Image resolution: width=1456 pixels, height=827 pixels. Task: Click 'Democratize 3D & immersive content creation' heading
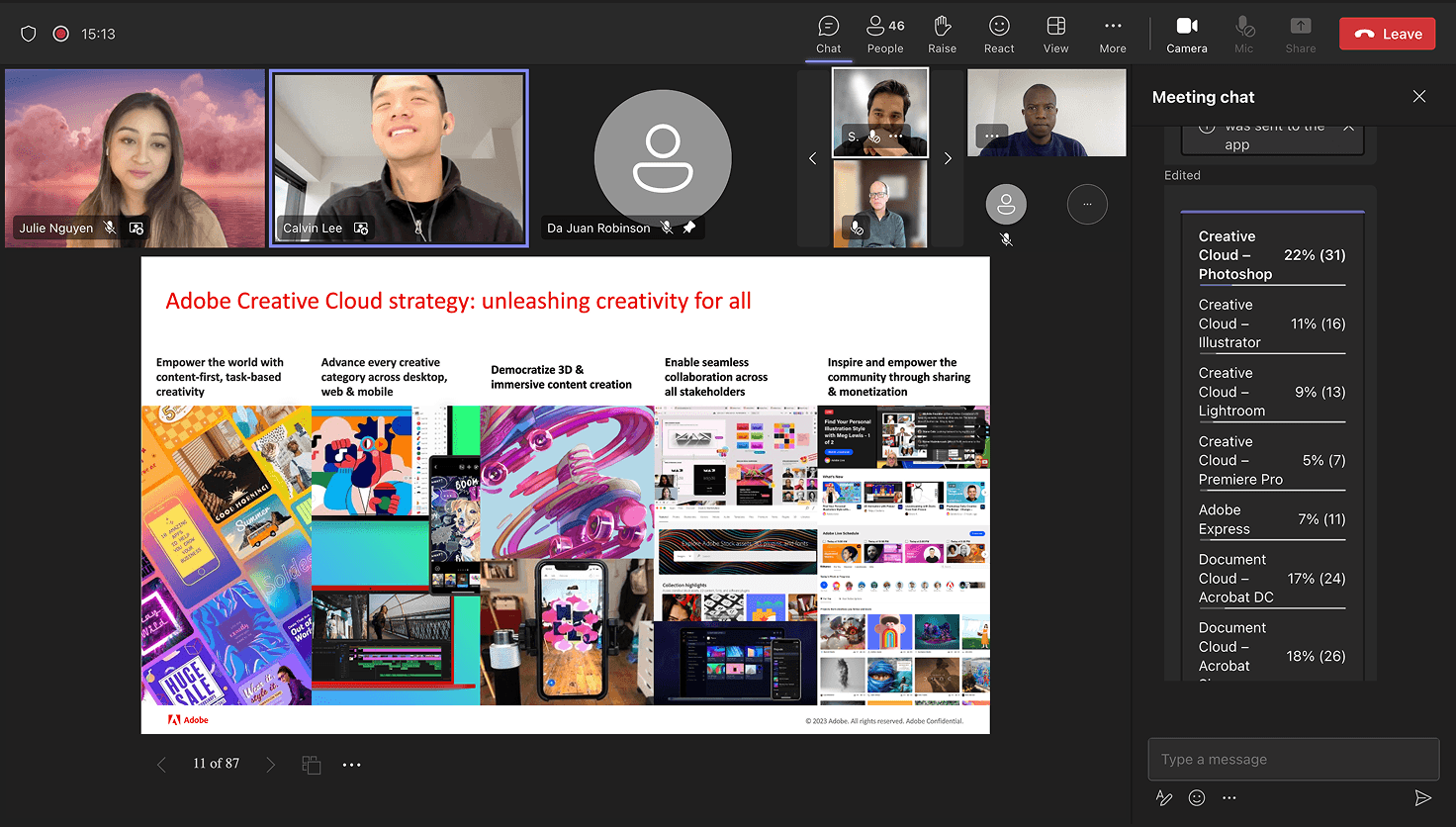pyautogui.click(x=561, y=377)
